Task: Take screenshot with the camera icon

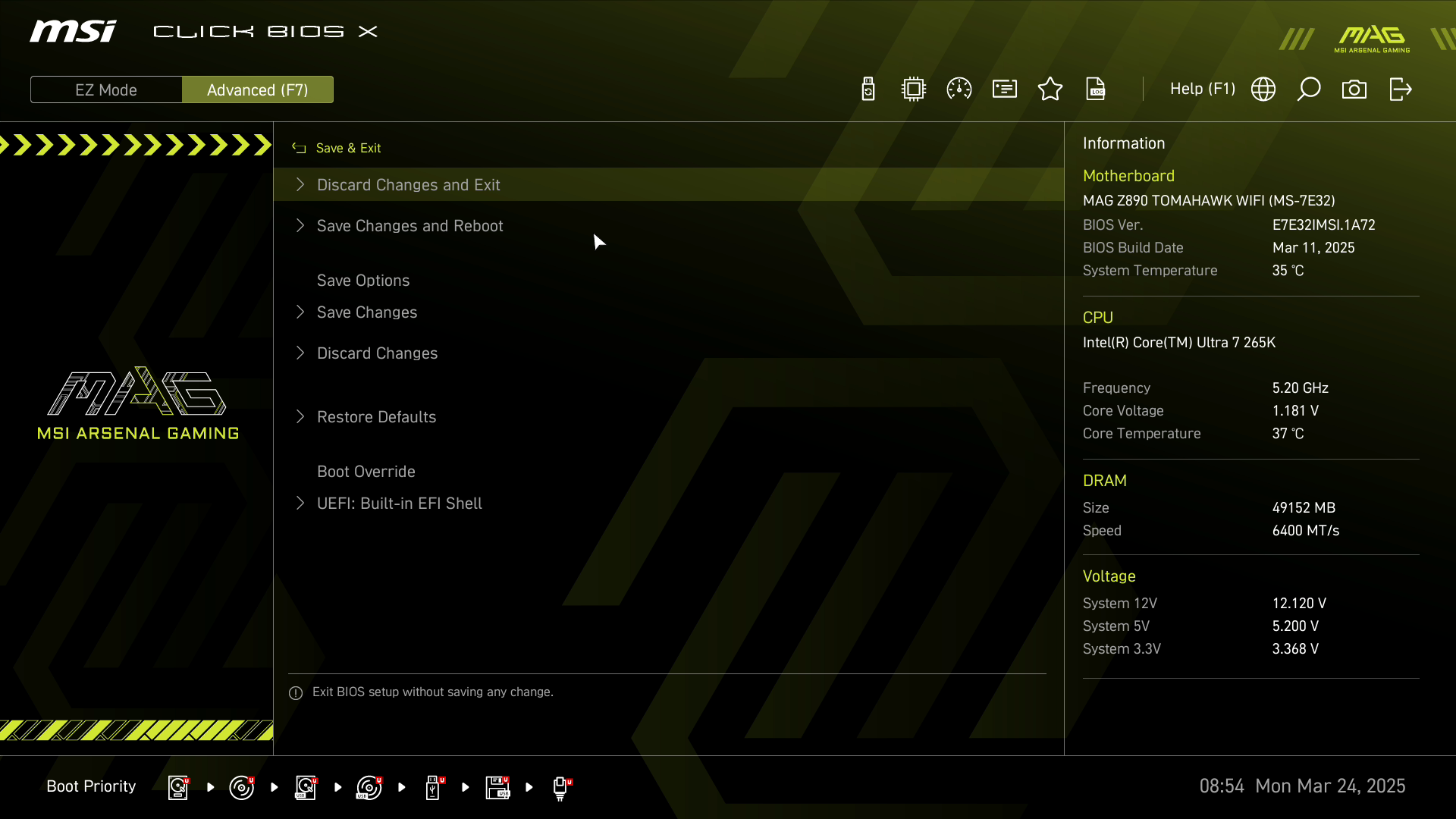Action: point(1354,89)
